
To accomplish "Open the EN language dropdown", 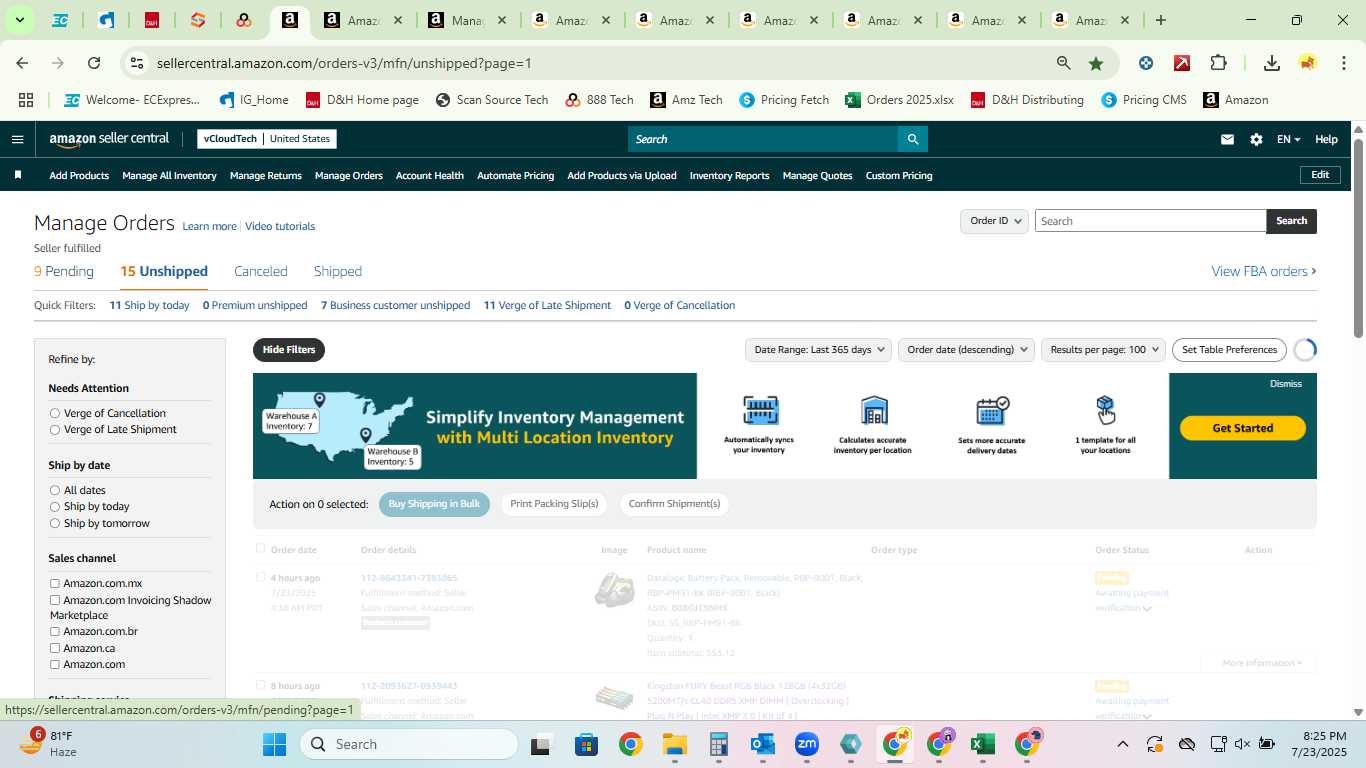I will [1288, 139].
